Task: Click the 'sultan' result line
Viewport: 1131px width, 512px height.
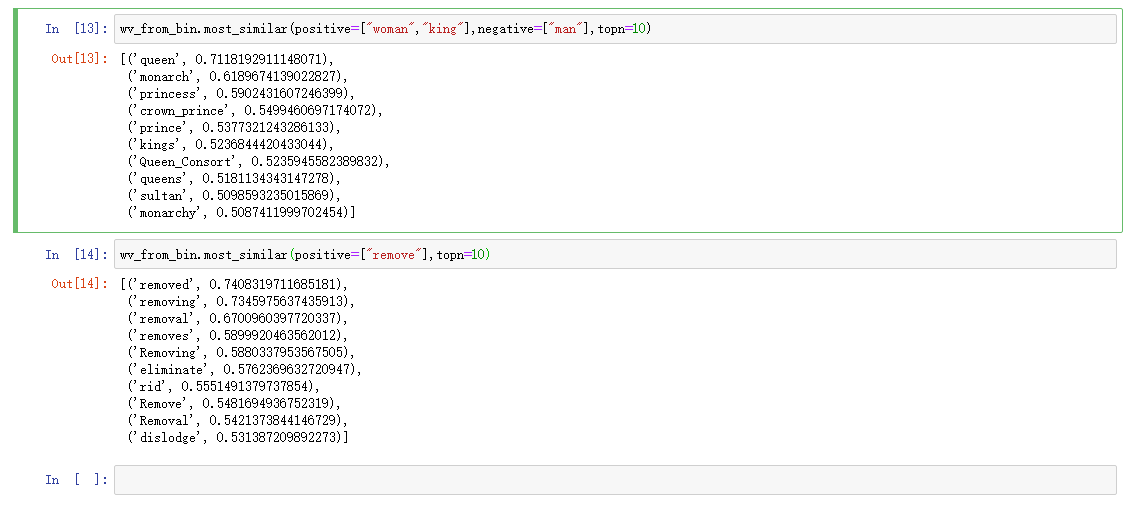Action: pos(234,195)
